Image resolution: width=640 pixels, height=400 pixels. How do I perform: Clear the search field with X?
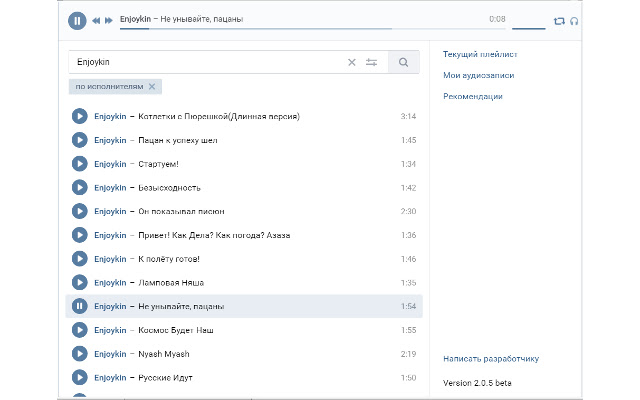pyautogui.click(x=351, y=62)
